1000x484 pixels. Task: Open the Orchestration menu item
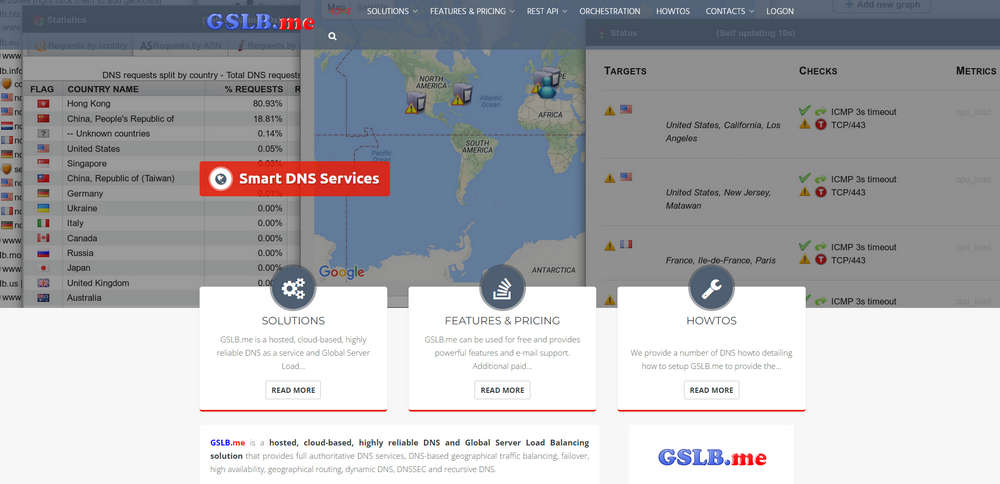610,11
